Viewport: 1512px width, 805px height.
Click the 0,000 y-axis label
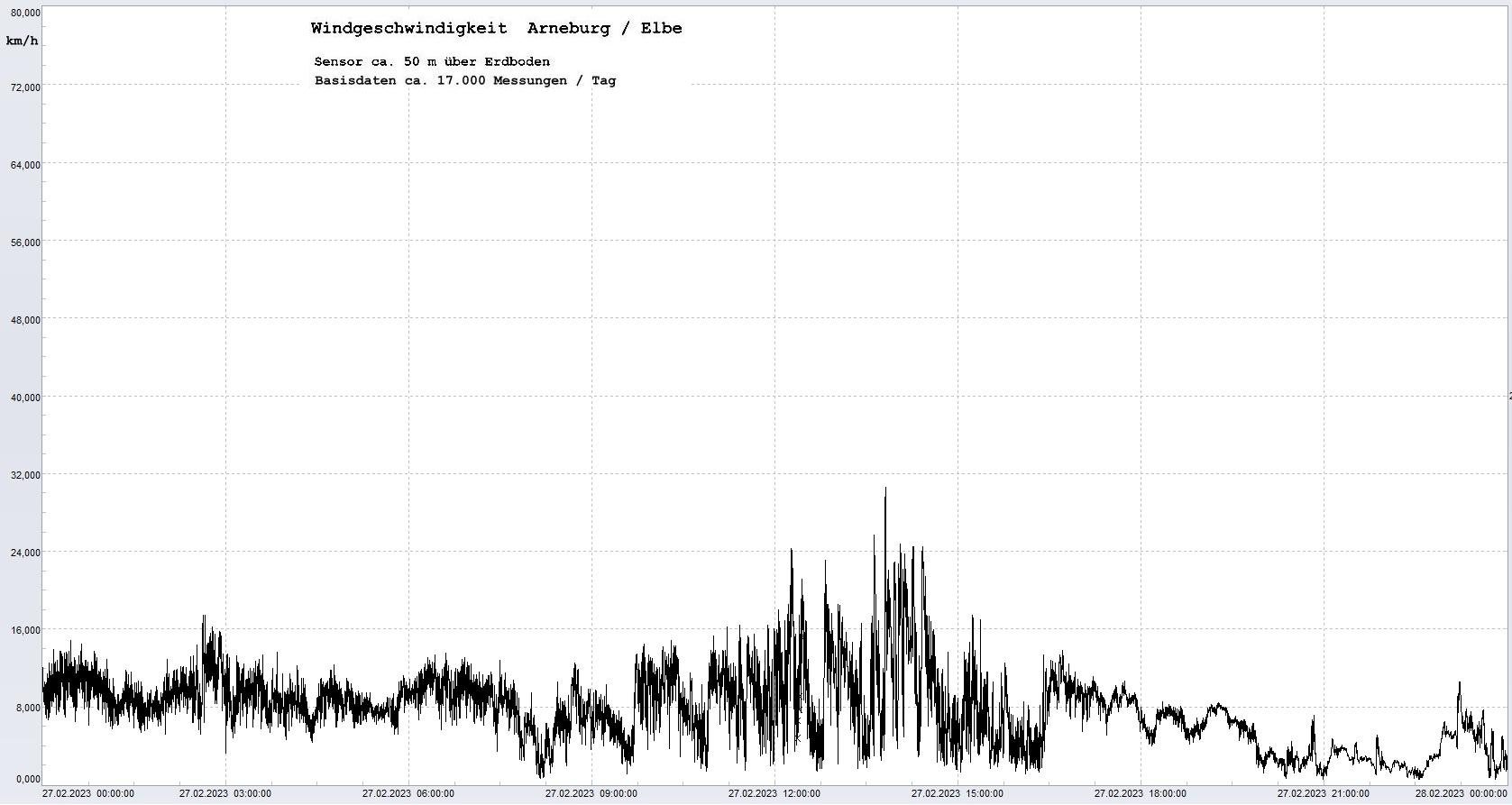point(25,779)
